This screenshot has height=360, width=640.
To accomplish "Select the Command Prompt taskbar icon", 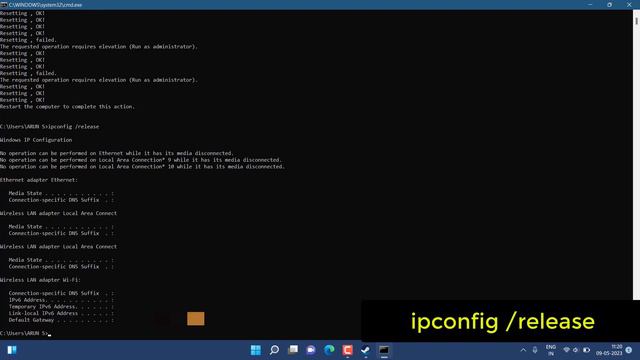I will tap(384, 350).
